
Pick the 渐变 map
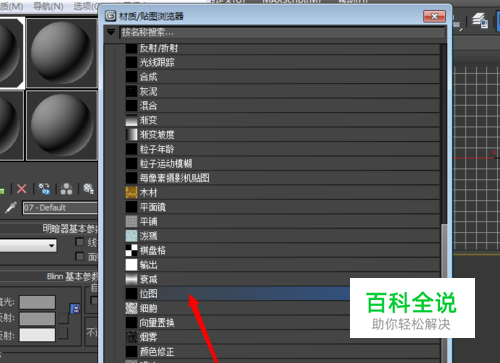click(x=282, y=120)
